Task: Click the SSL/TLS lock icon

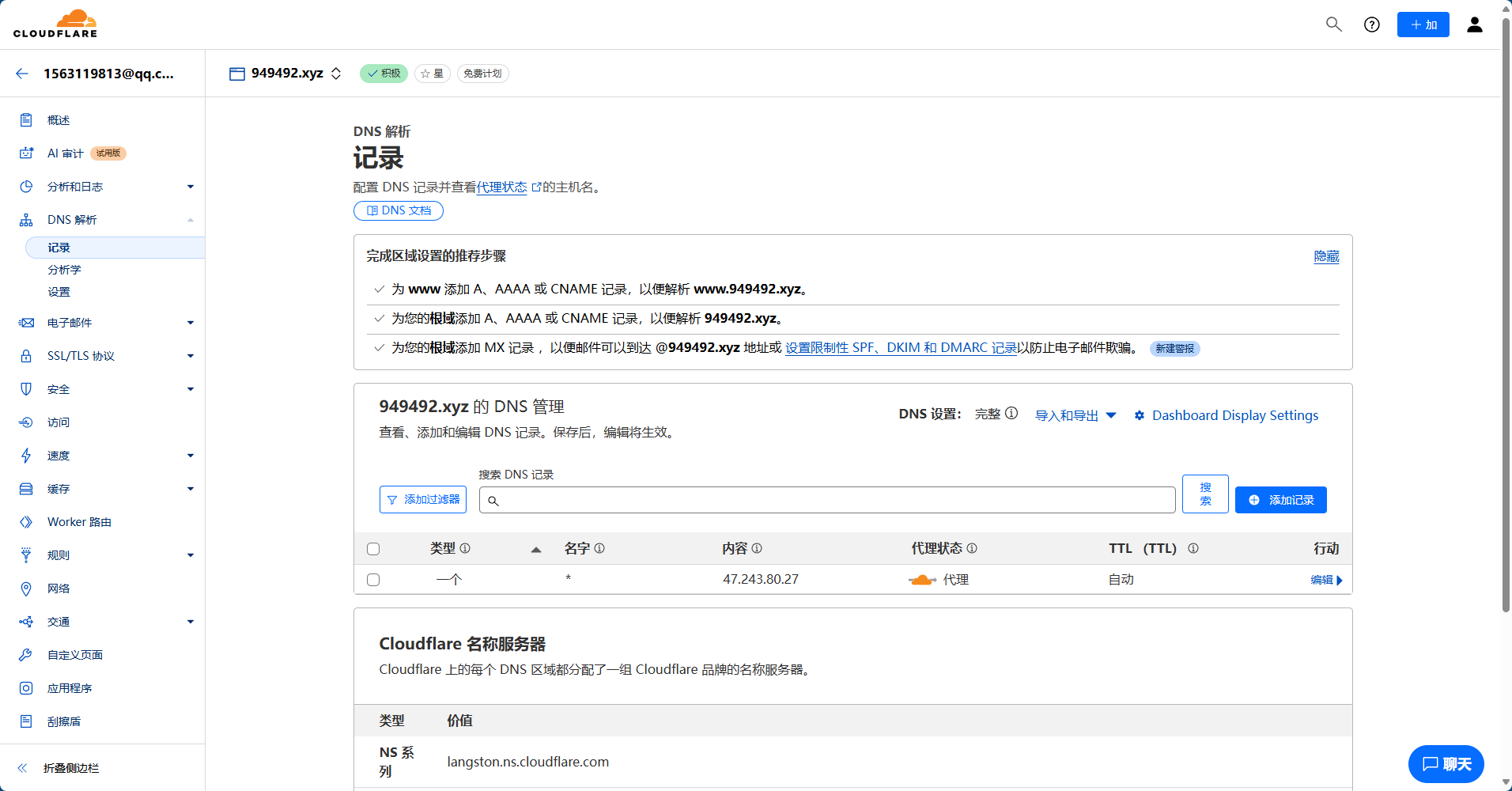Action: pos(26,356)
